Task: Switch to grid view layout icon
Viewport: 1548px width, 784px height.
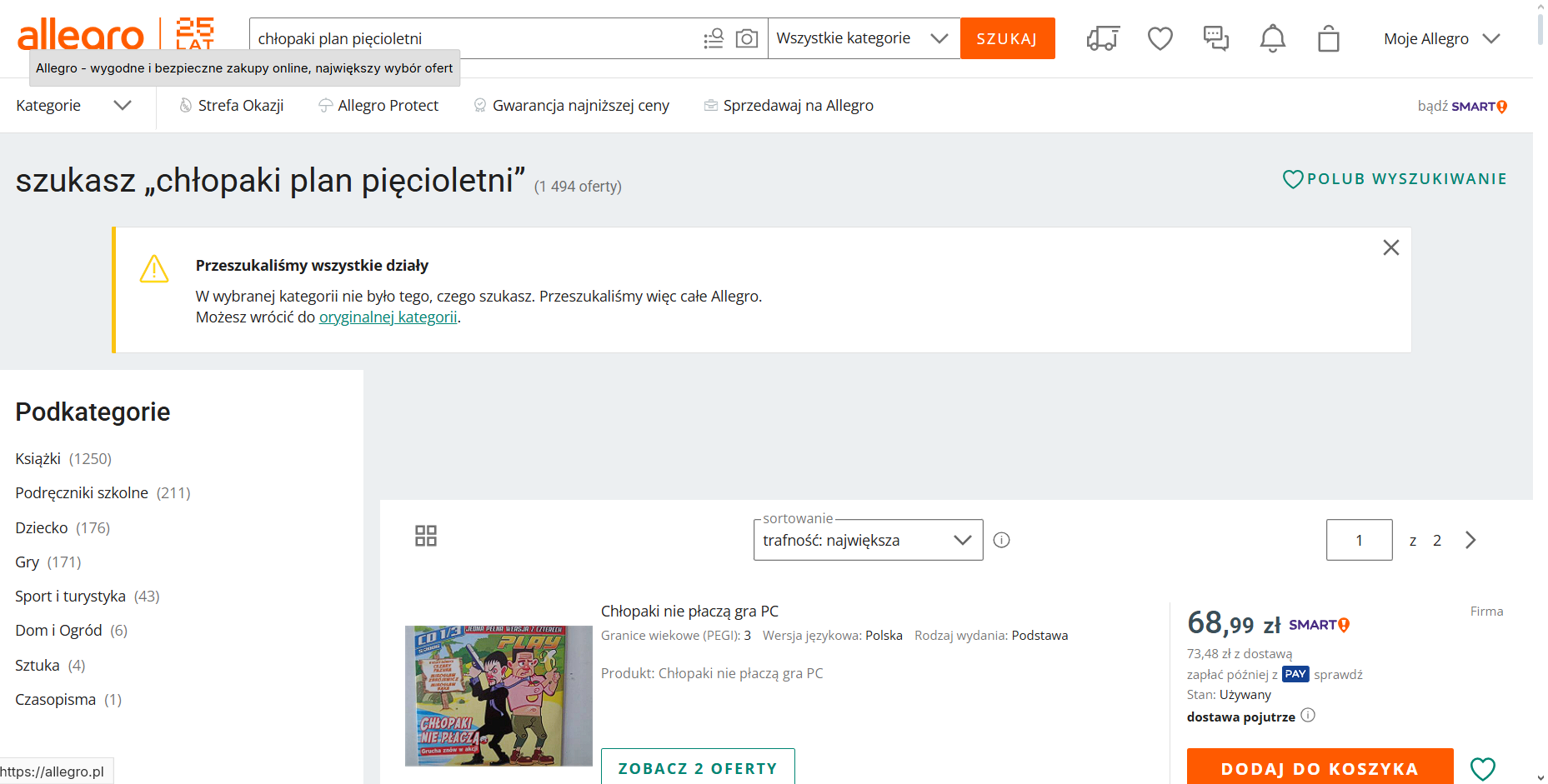Action: tap(426, 536)
